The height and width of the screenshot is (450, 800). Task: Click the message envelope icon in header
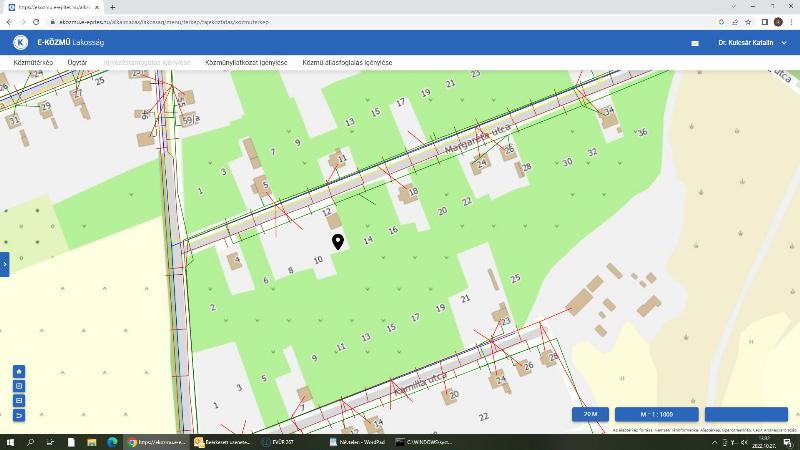coord(695,43)
